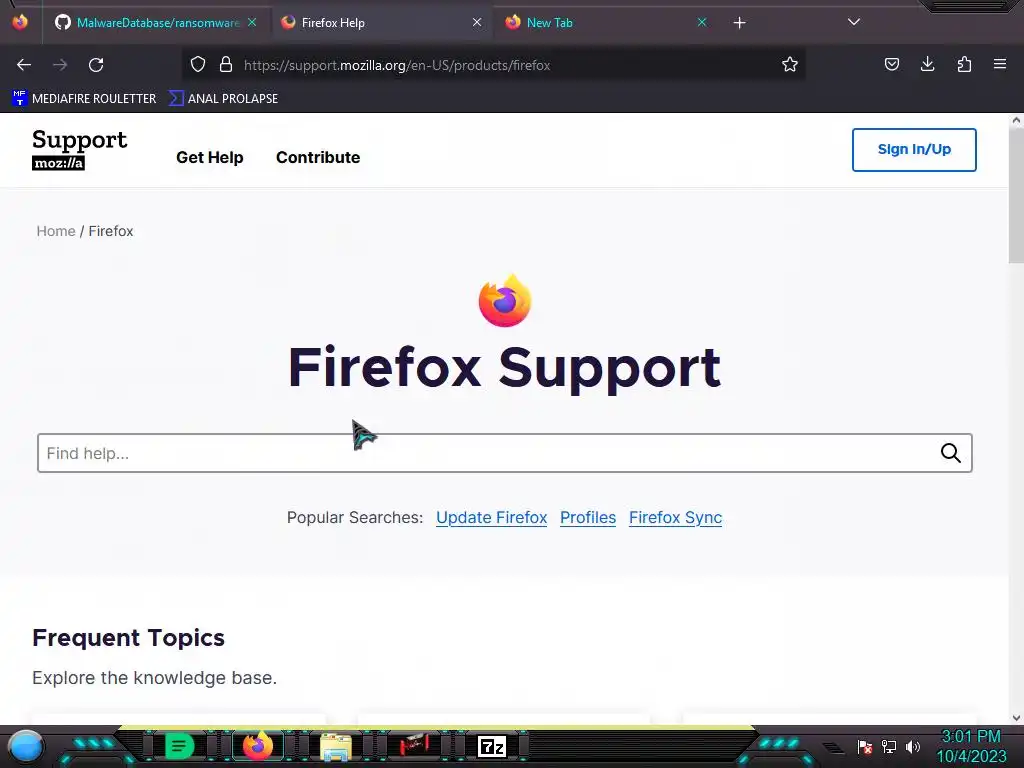Click the Firefox Support heading
This screenshot has height=768, width=1024.
point(505,368)
